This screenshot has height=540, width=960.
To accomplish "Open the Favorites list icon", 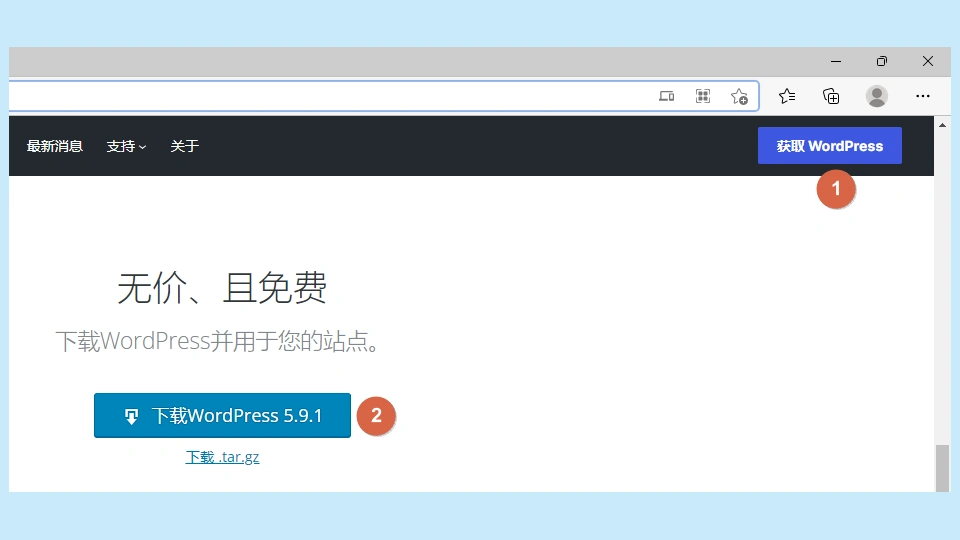I will [787, 96].
